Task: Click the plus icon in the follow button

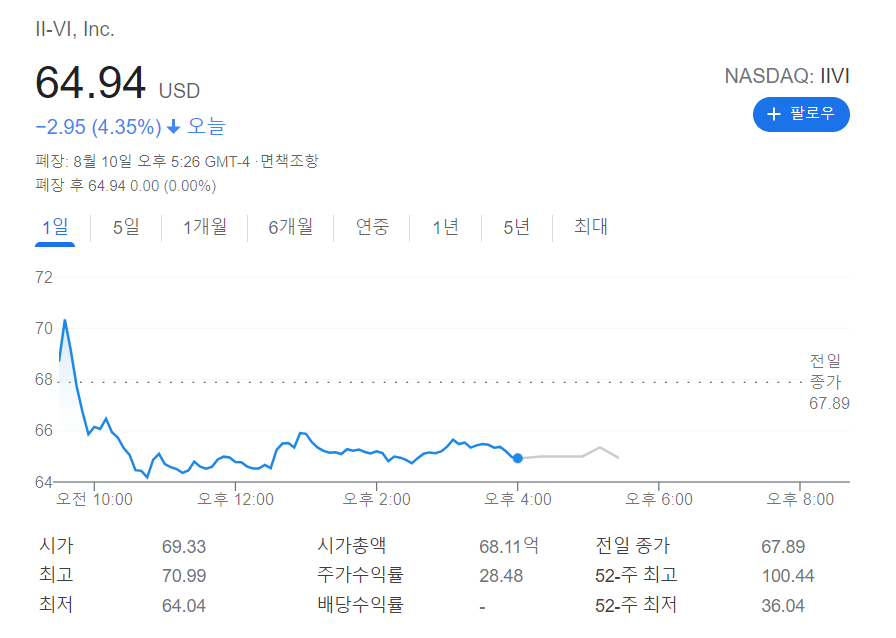Action: [774, 114]
